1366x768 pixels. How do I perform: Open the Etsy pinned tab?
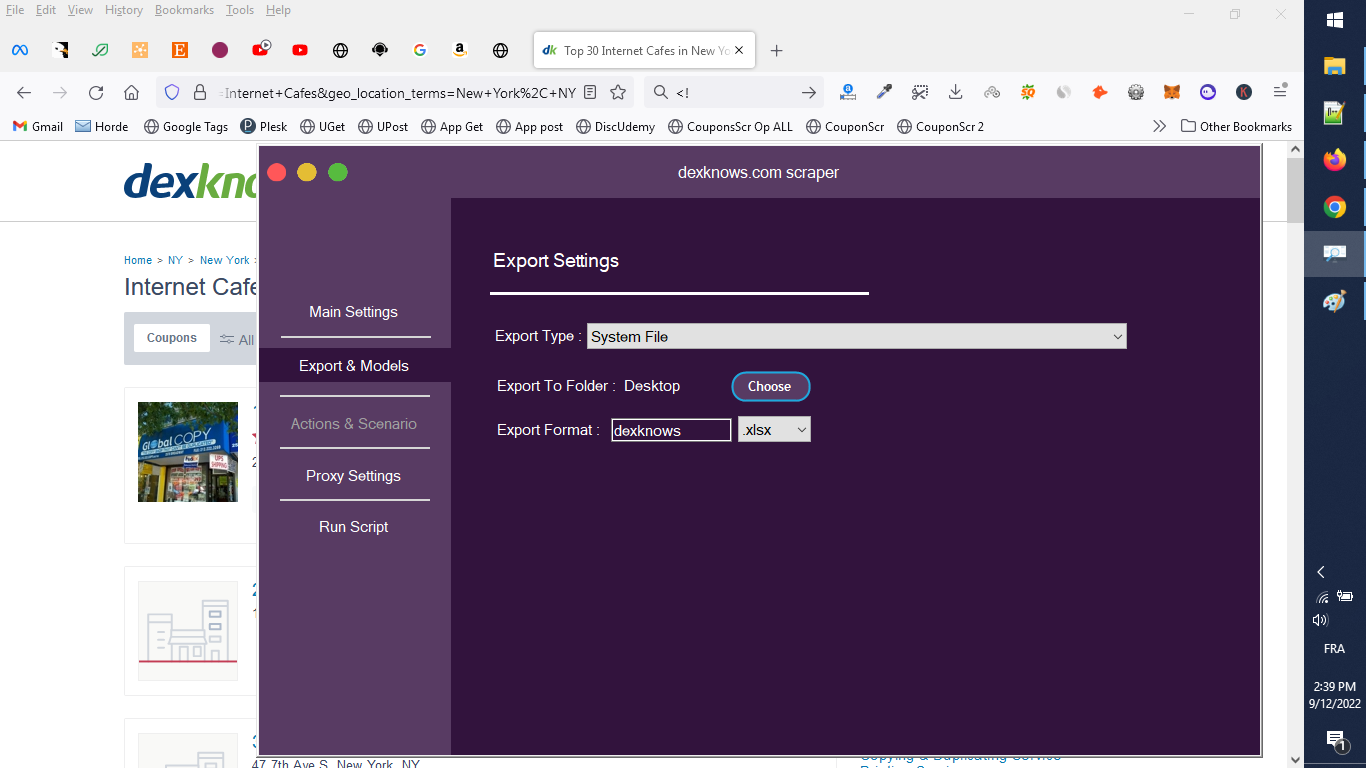180,50
